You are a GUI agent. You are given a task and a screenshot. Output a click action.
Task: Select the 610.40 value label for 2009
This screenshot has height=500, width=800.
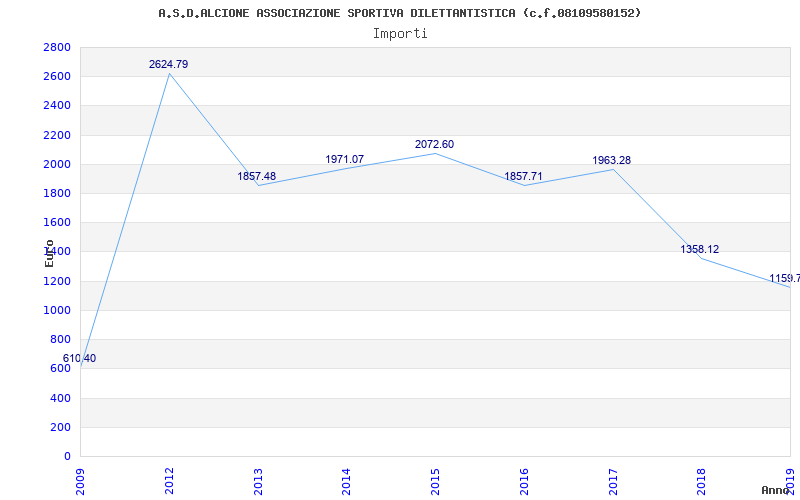tap(79, 358)
